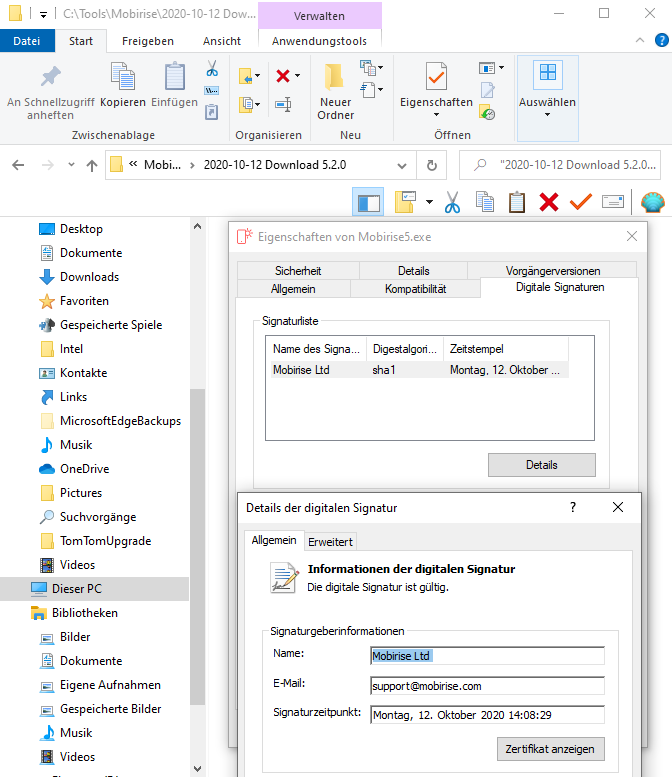Click the Details button under signature list
Screen dimensions: 672x777
click(x=541, y=465)
